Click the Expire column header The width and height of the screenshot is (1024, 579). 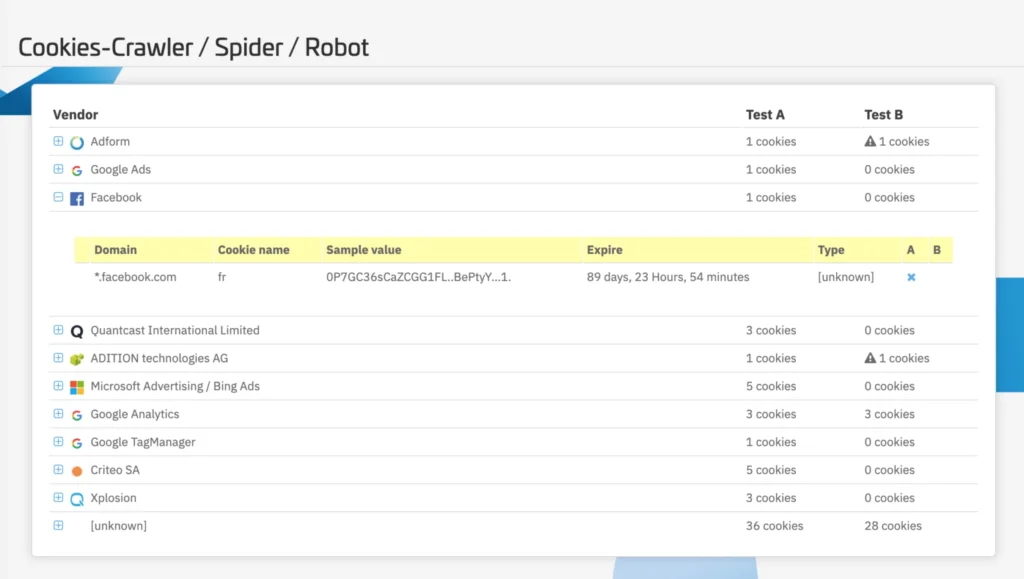click(604, 250)
